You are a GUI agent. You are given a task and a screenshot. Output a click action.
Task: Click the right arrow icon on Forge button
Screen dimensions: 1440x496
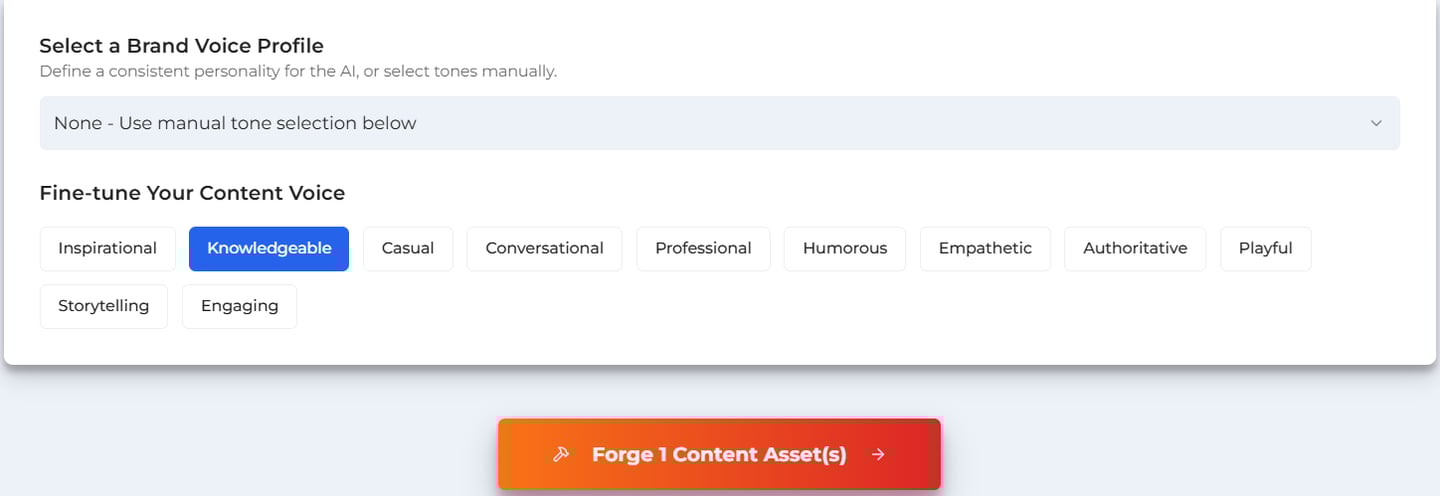tap(878, 455)
